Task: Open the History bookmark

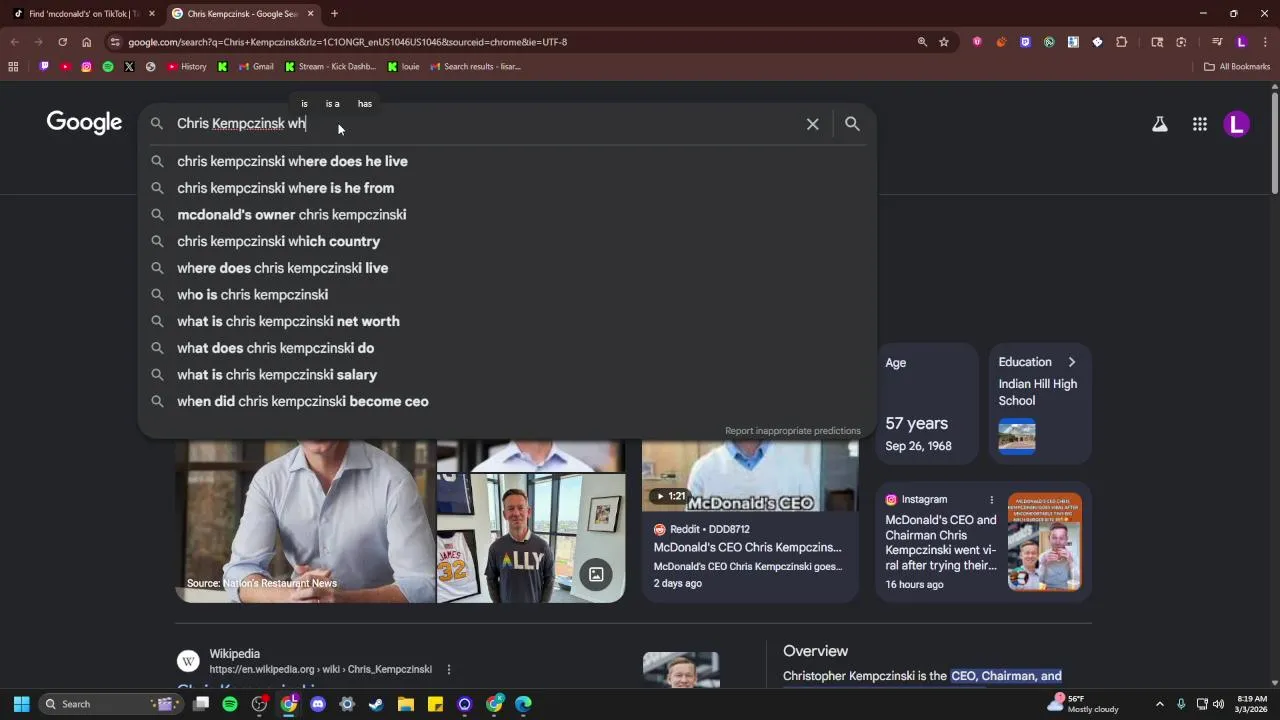Action: pos(187,67)
